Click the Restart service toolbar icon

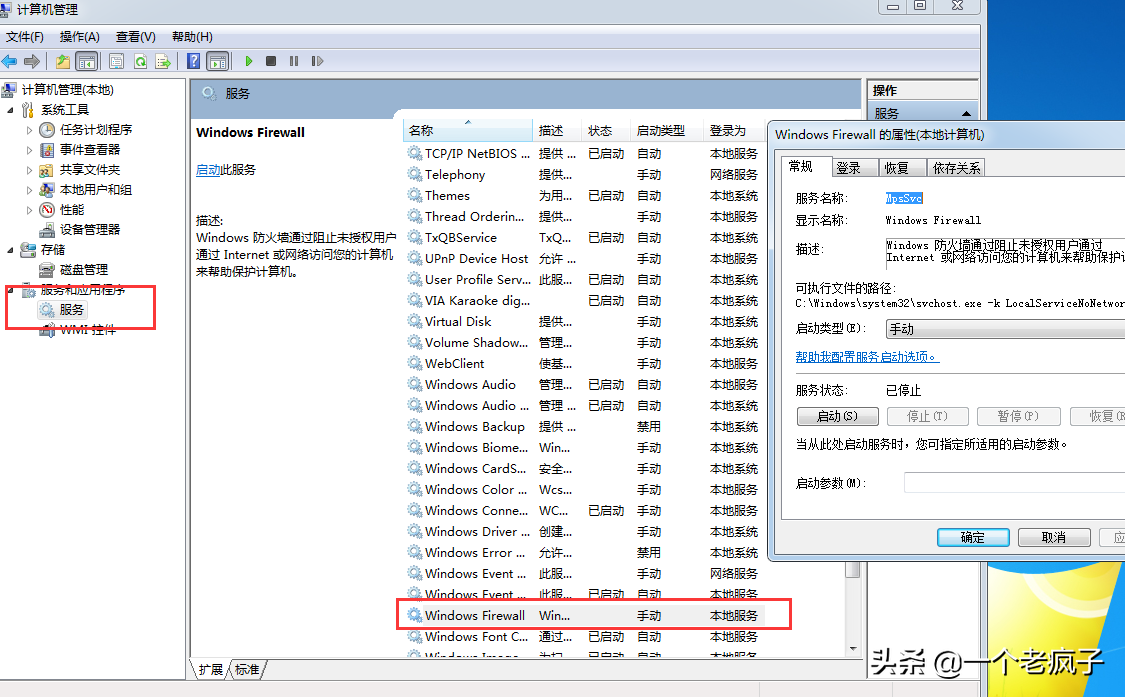[317, 61]
